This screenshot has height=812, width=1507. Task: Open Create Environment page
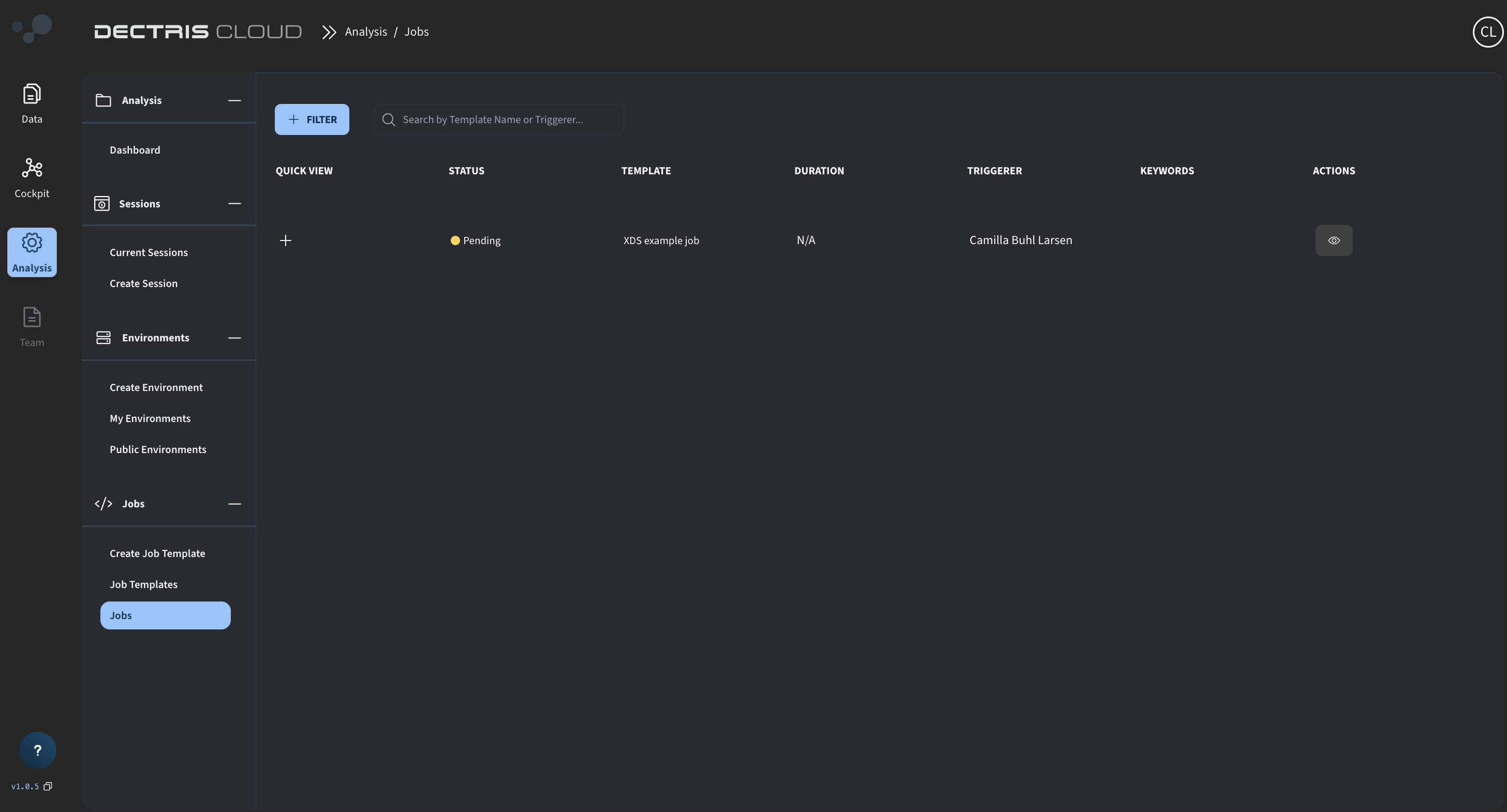pyautogui.click(x=156, y=387)
